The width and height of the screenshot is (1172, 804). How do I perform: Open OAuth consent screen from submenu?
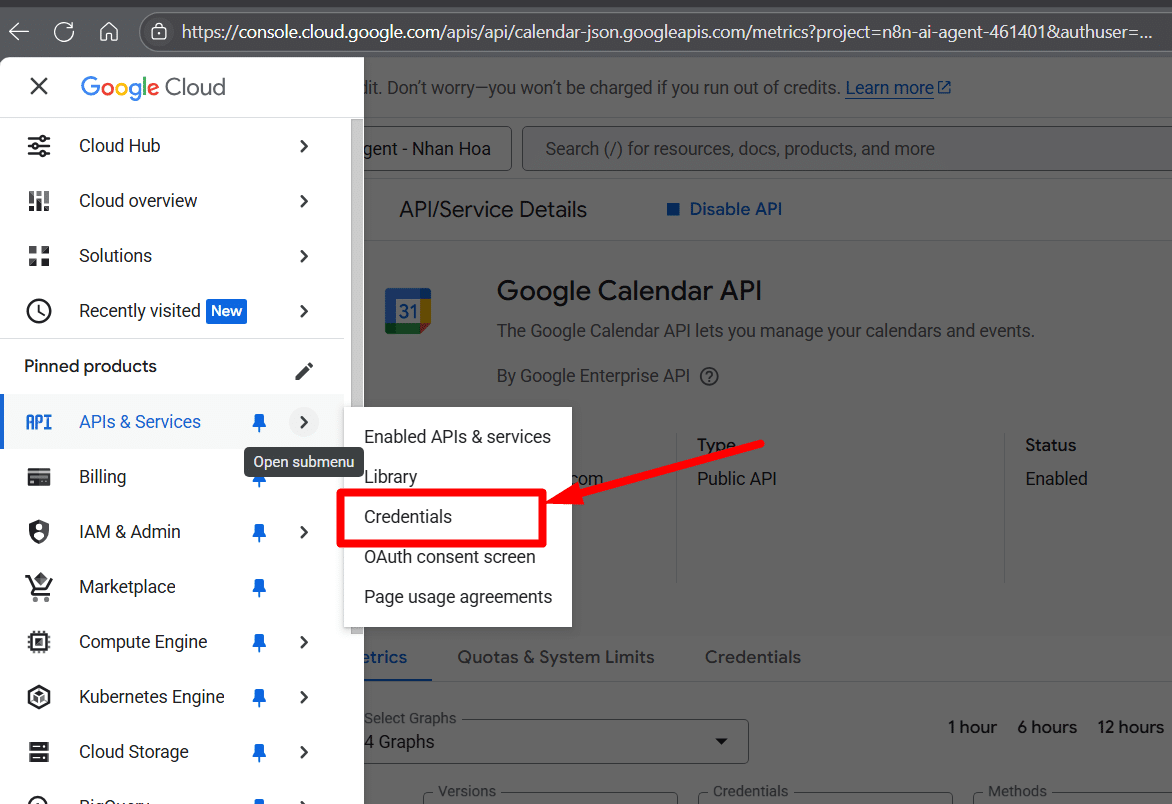450,557
